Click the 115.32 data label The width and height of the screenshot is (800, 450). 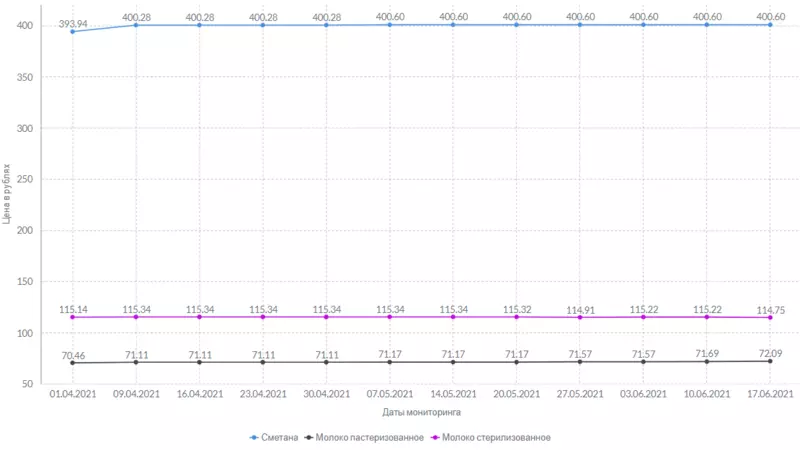coord(516,310)
